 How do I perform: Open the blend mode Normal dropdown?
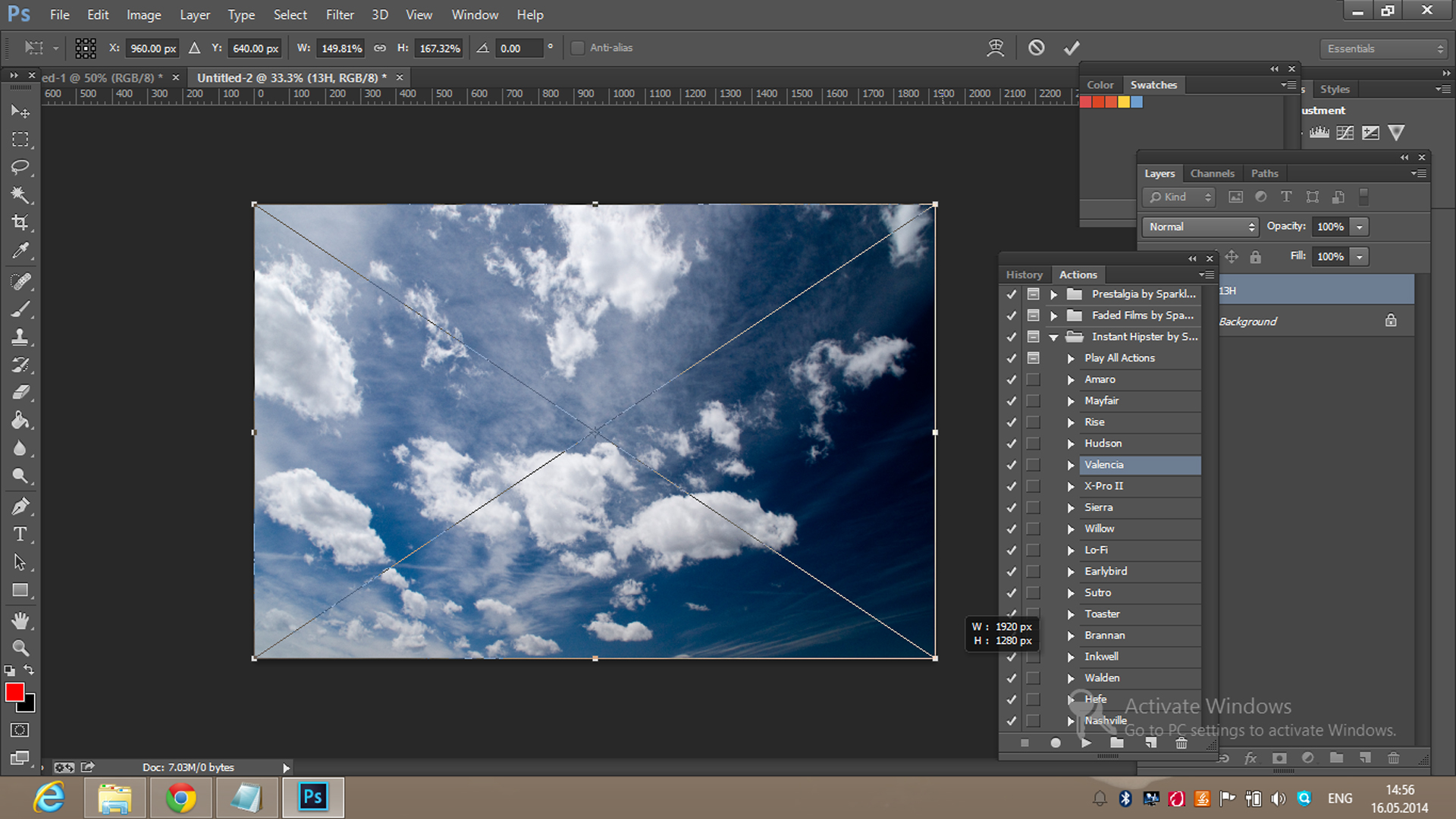(x=1200, y=227)
